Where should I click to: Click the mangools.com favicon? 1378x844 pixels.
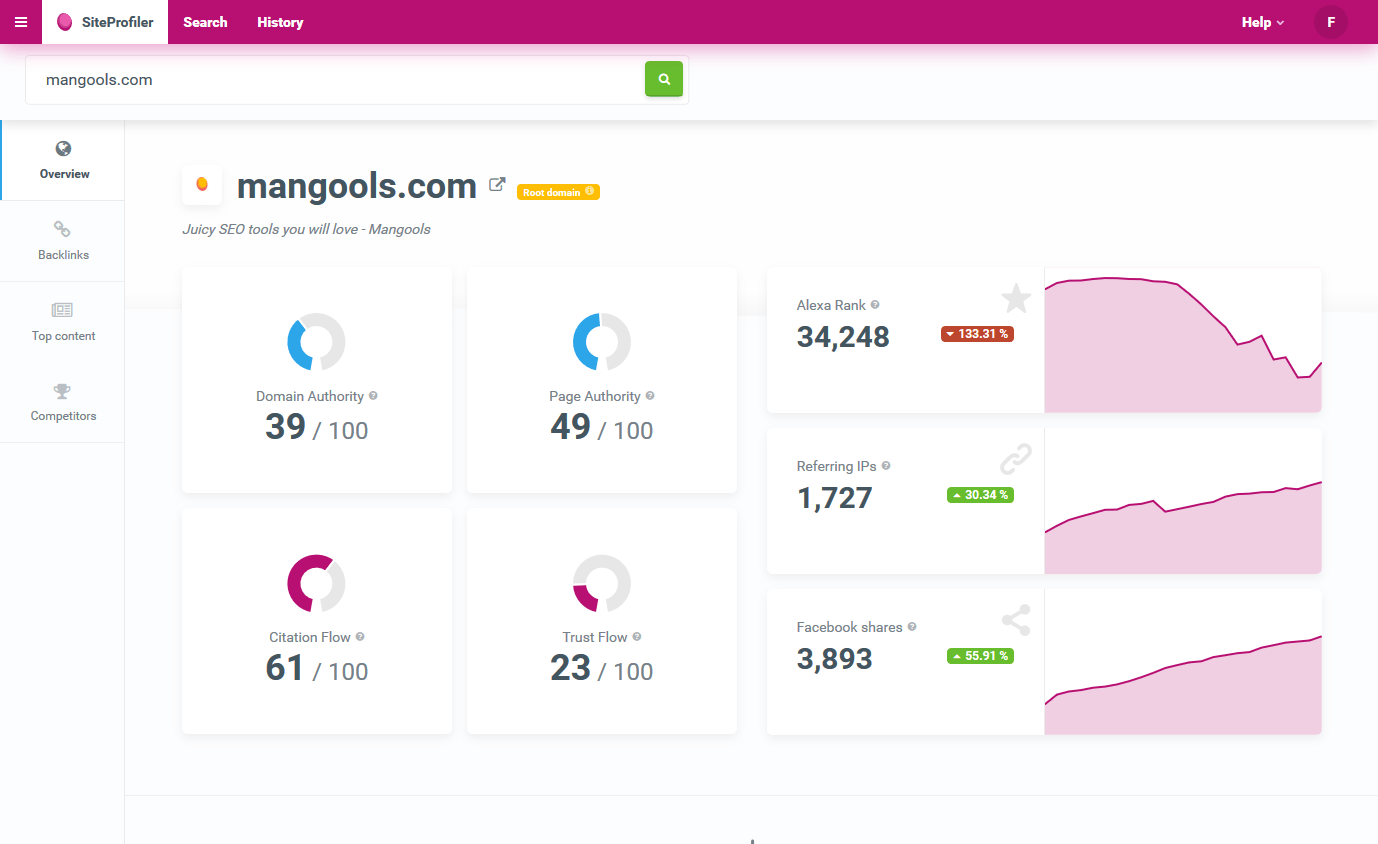(x=202, y=185)
